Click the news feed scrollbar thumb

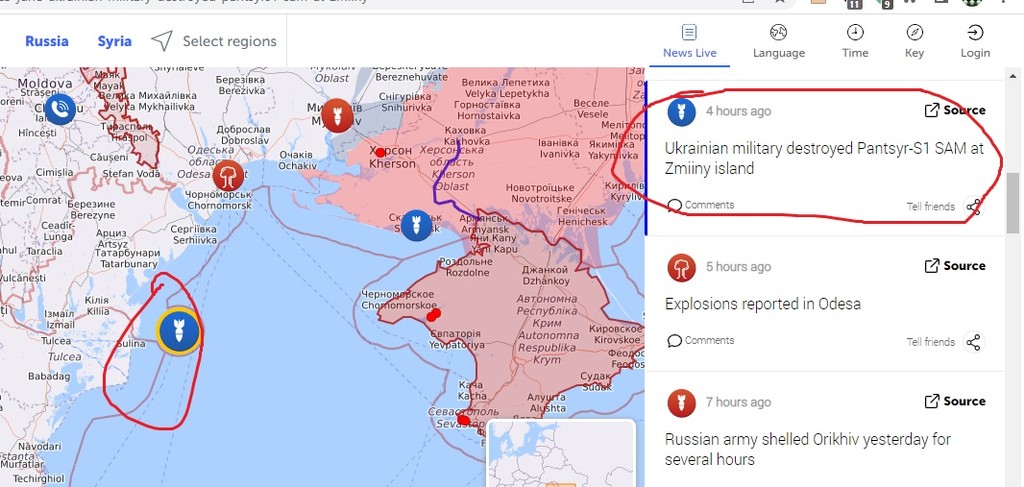(x=1013, y=203)
